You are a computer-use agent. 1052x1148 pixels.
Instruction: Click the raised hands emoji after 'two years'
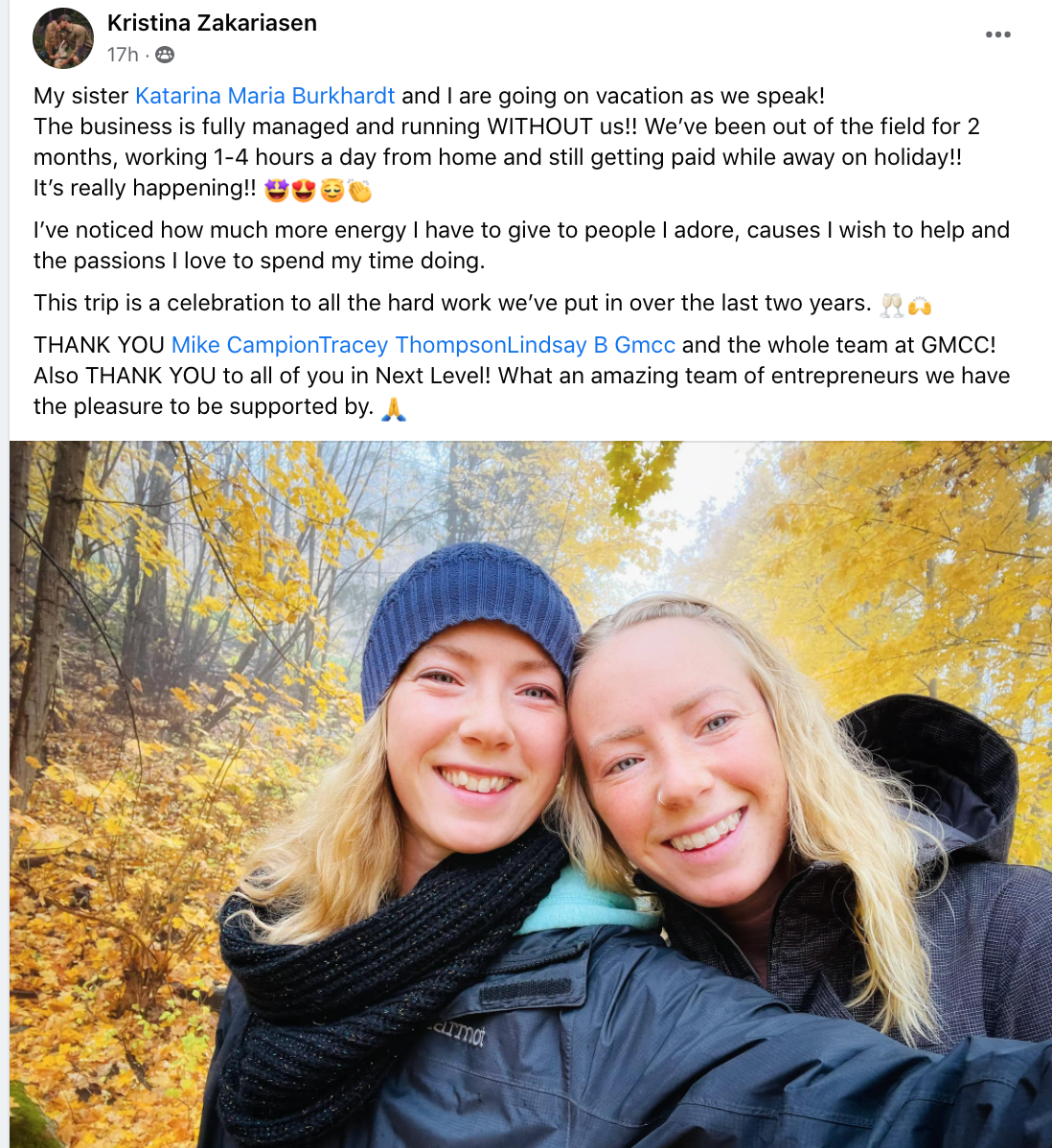pyautogui.click(x=920, y=306)
